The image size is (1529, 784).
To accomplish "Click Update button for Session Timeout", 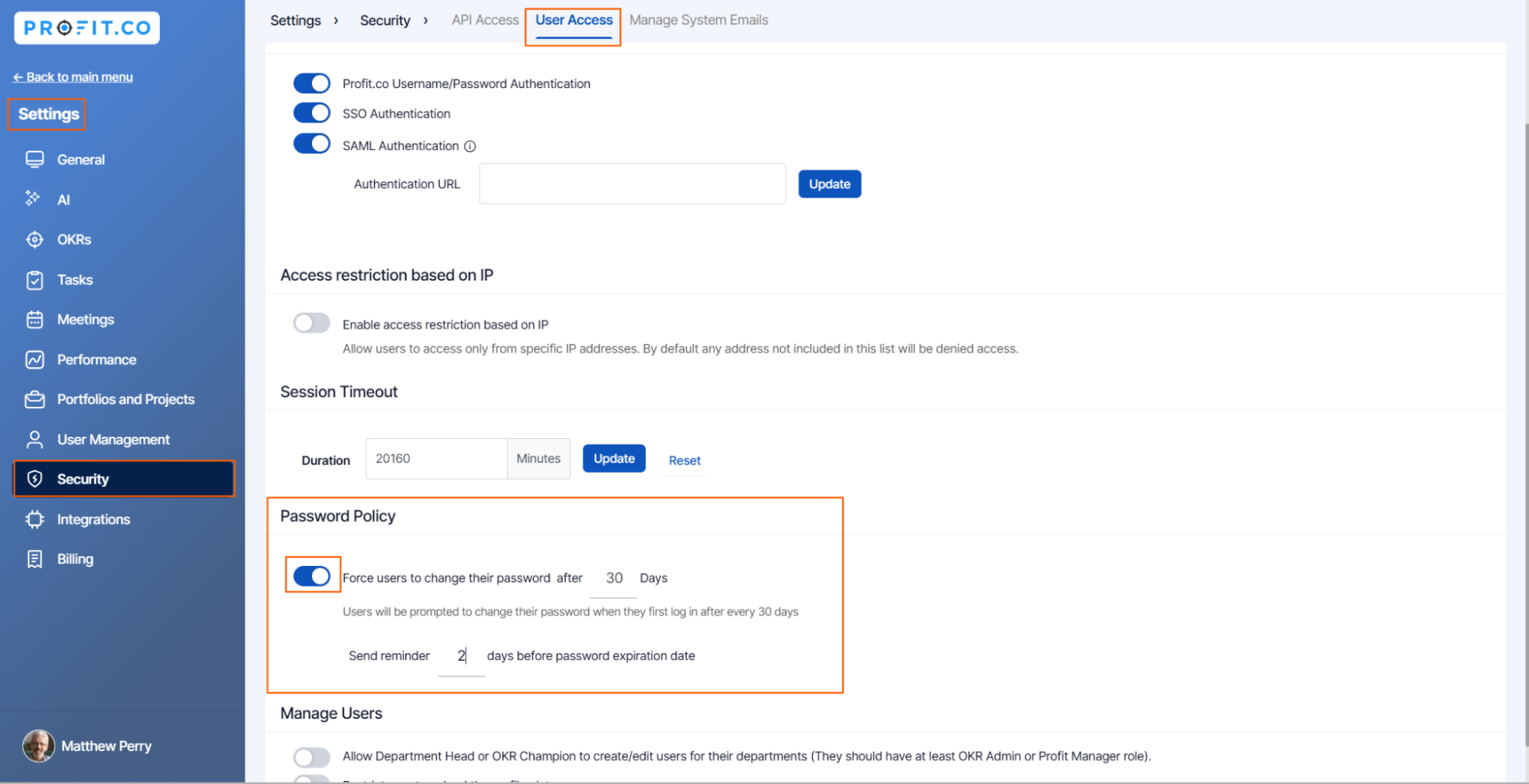I will point(613,459).
